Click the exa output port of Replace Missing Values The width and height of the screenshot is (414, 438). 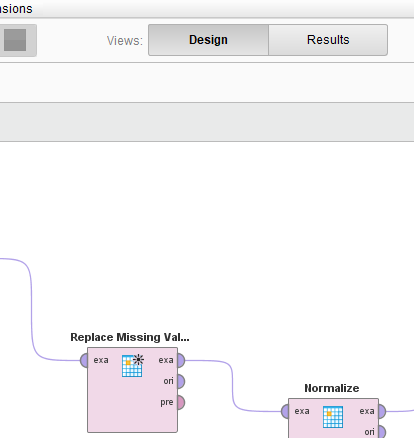(x=181, y=360)
